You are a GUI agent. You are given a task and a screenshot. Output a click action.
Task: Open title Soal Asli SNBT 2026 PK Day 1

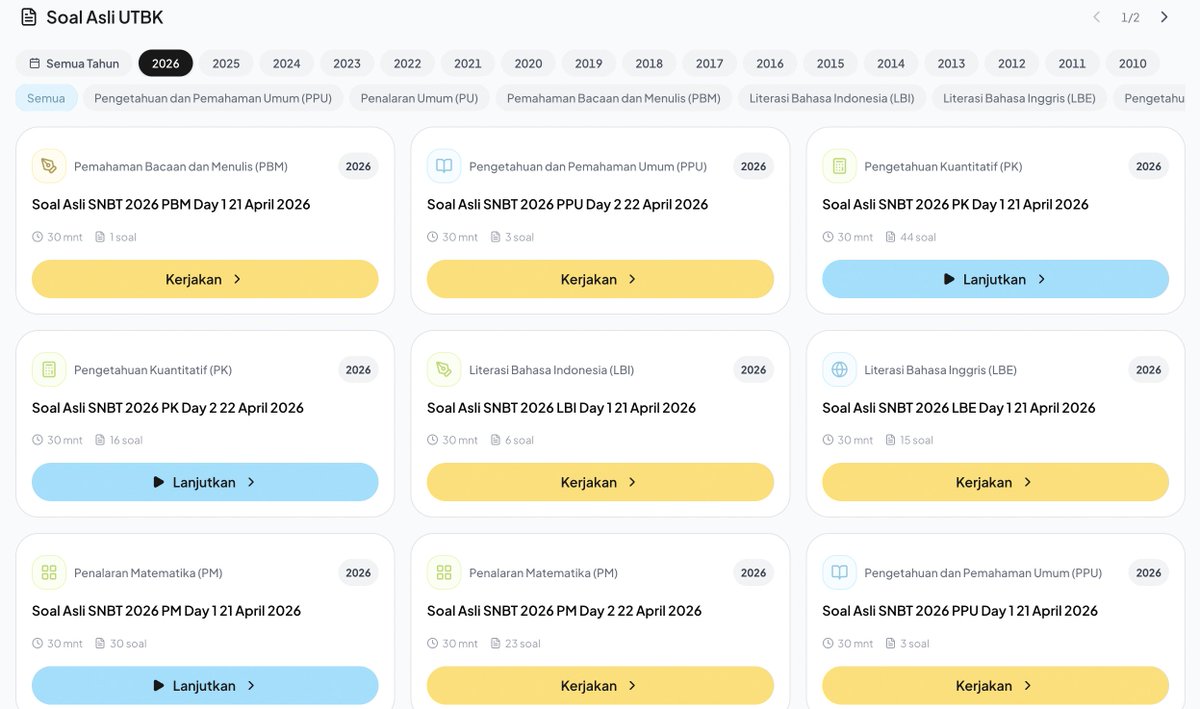955,204
